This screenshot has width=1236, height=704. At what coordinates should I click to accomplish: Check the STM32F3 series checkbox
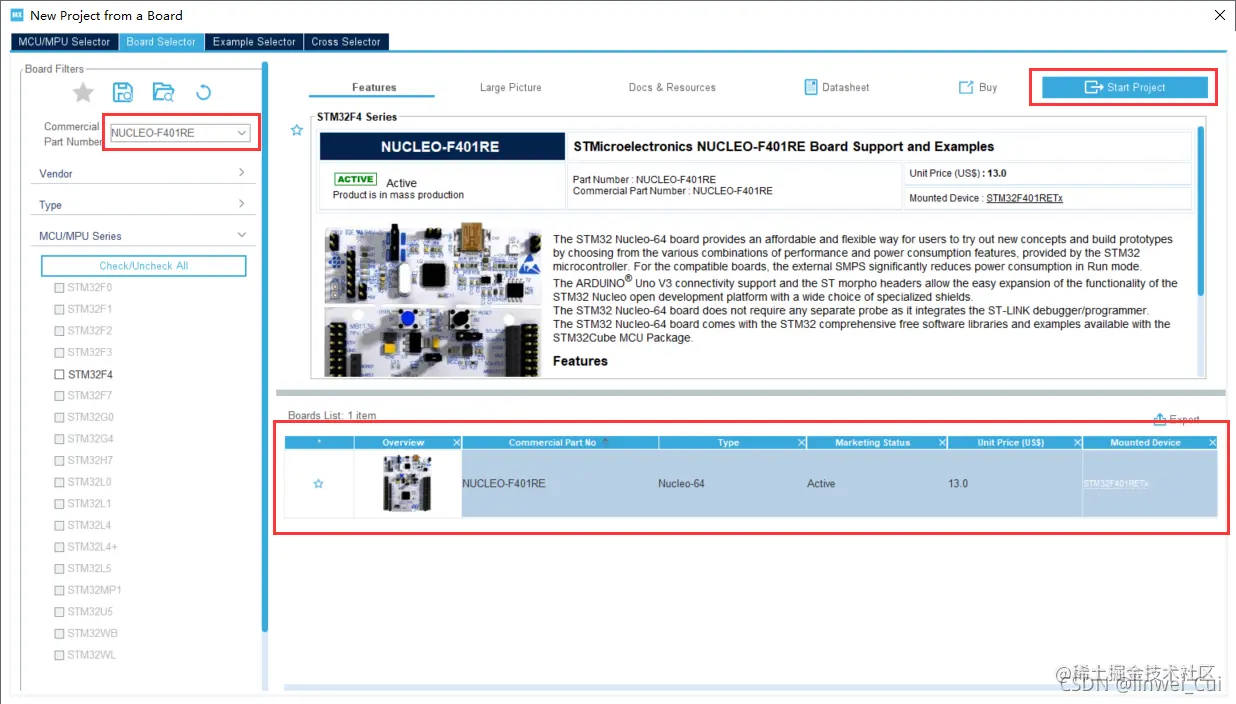click(59, 352)
